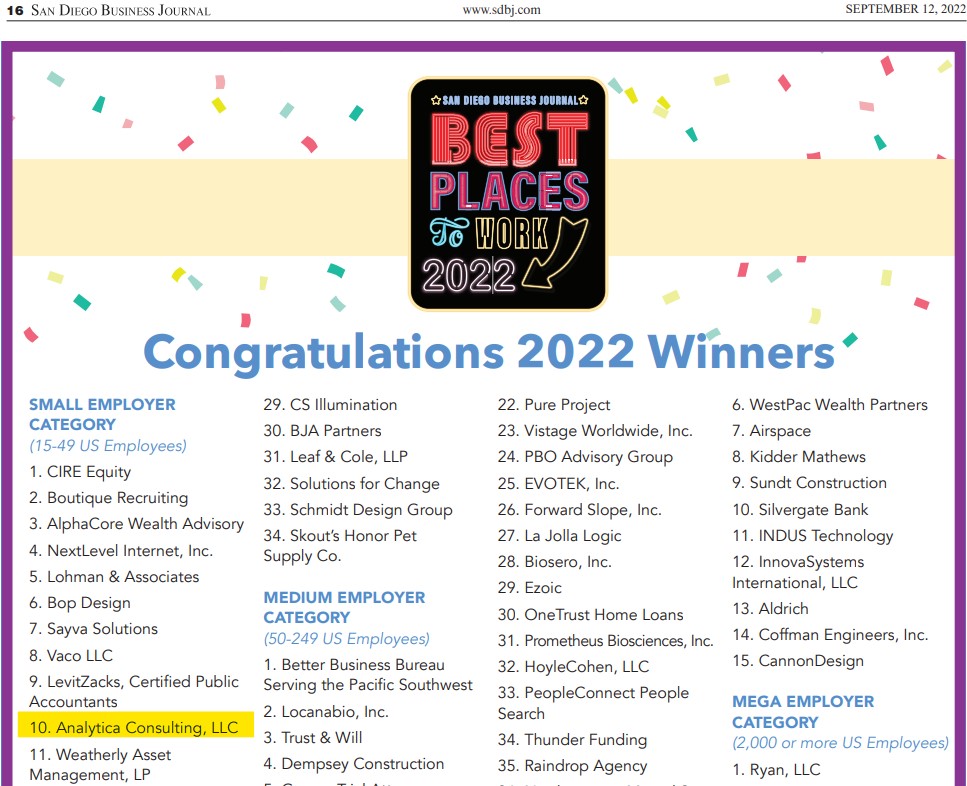Click the Kidder Mathews entry

(799, 457)
